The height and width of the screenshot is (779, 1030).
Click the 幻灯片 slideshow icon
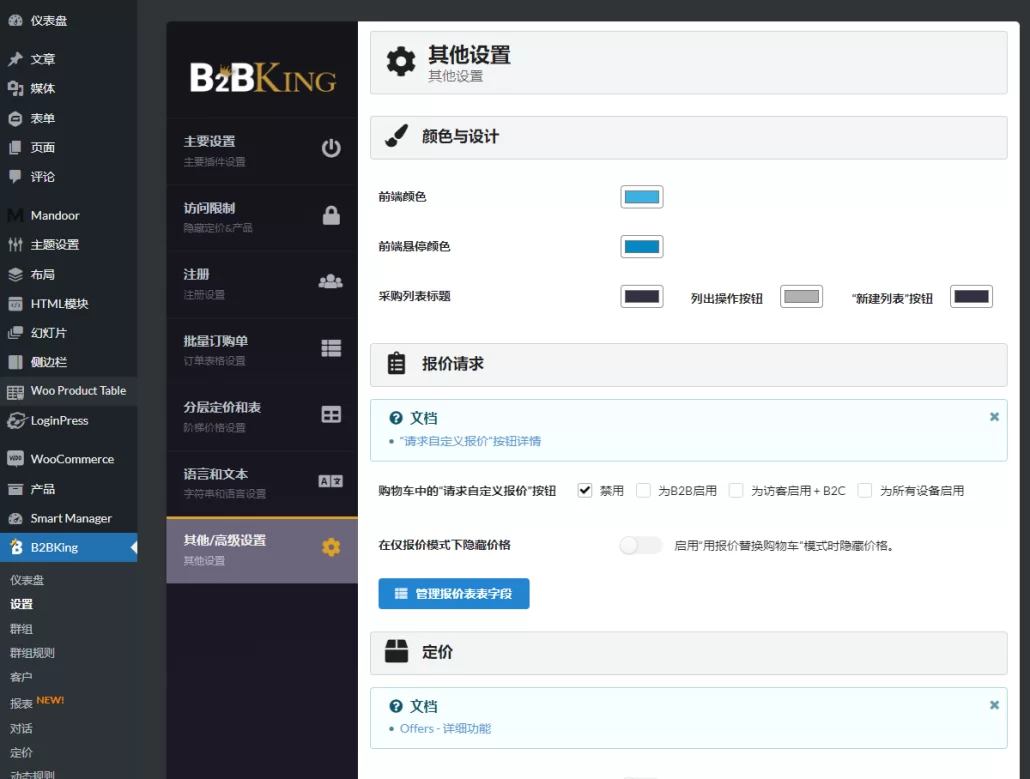tap(15, 332)
